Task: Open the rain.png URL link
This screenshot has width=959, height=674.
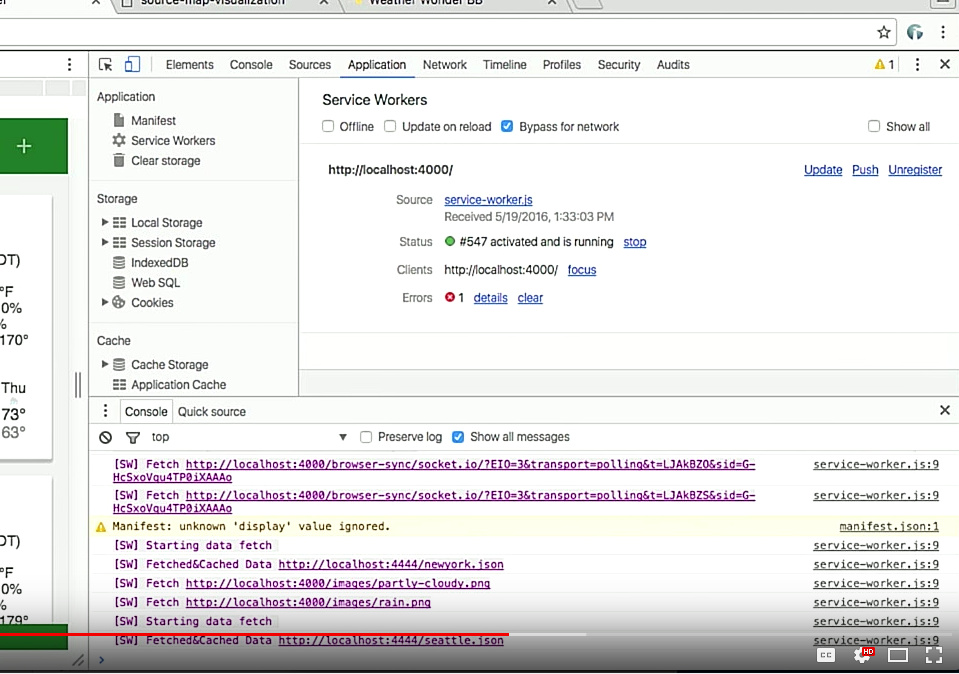Action: [x=308, y=602]
